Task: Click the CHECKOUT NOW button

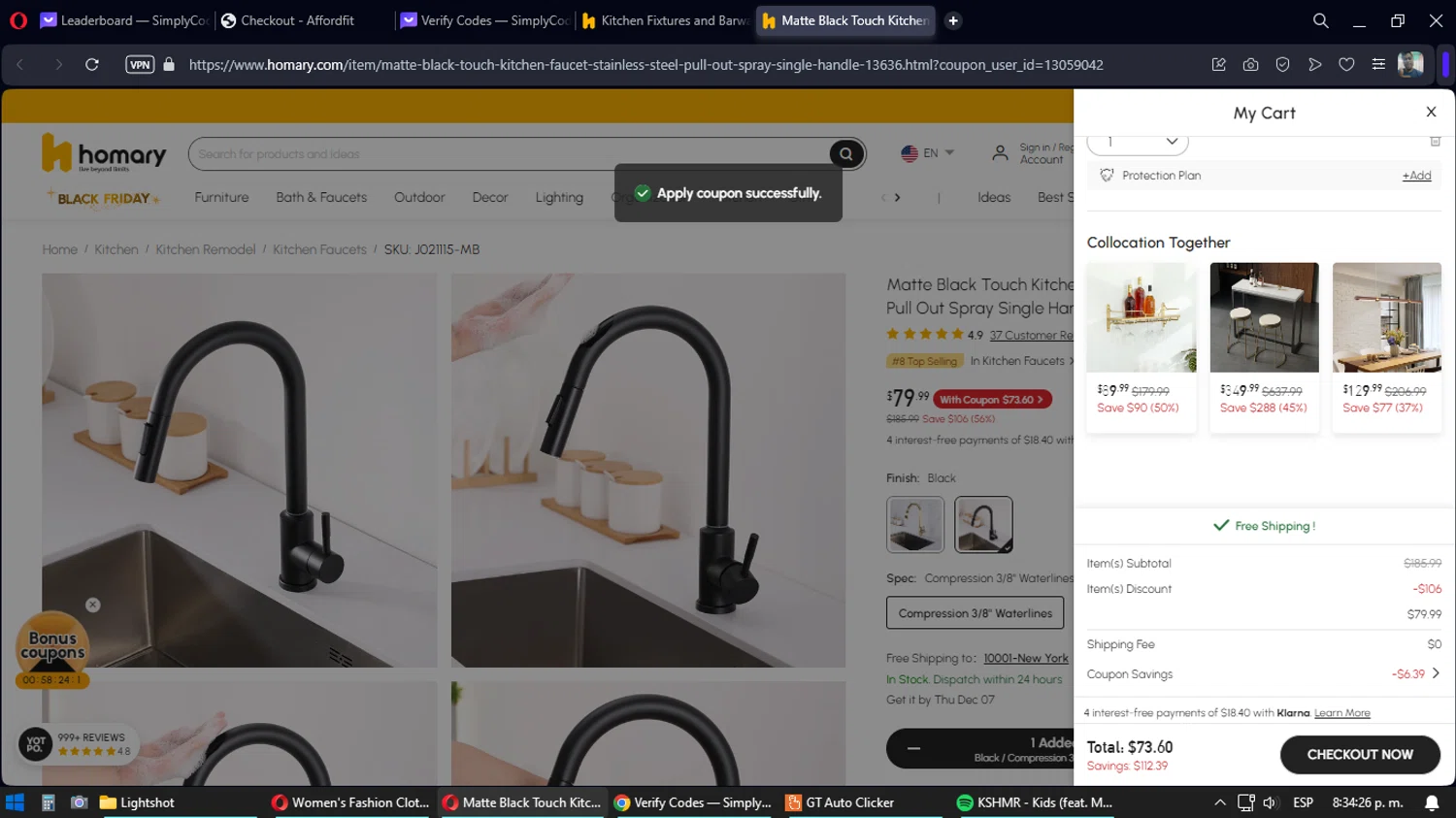Action: [x=1360, y=755]
